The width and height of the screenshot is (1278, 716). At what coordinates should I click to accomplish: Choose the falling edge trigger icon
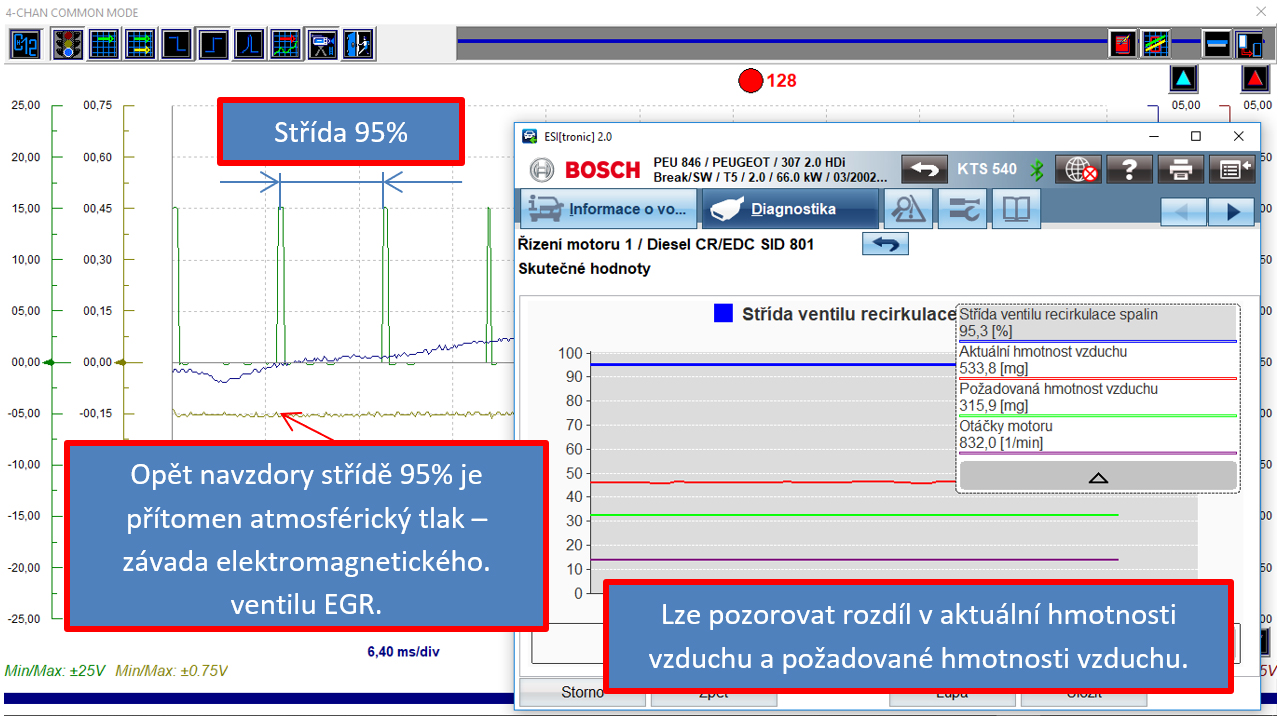[x=177, y=44]
